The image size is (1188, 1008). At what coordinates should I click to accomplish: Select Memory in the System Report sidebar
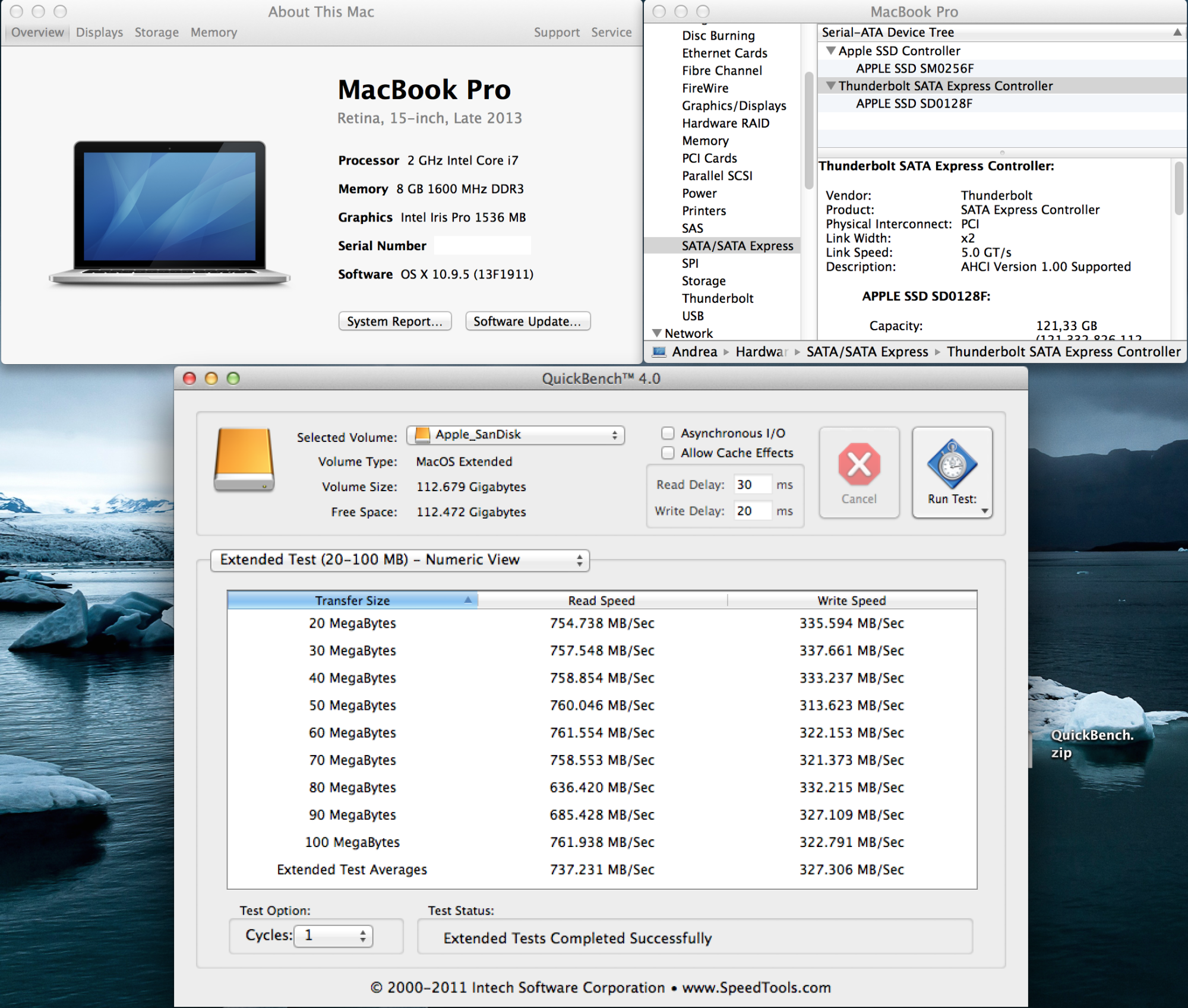pyautogui.click(x=705, y=141)
